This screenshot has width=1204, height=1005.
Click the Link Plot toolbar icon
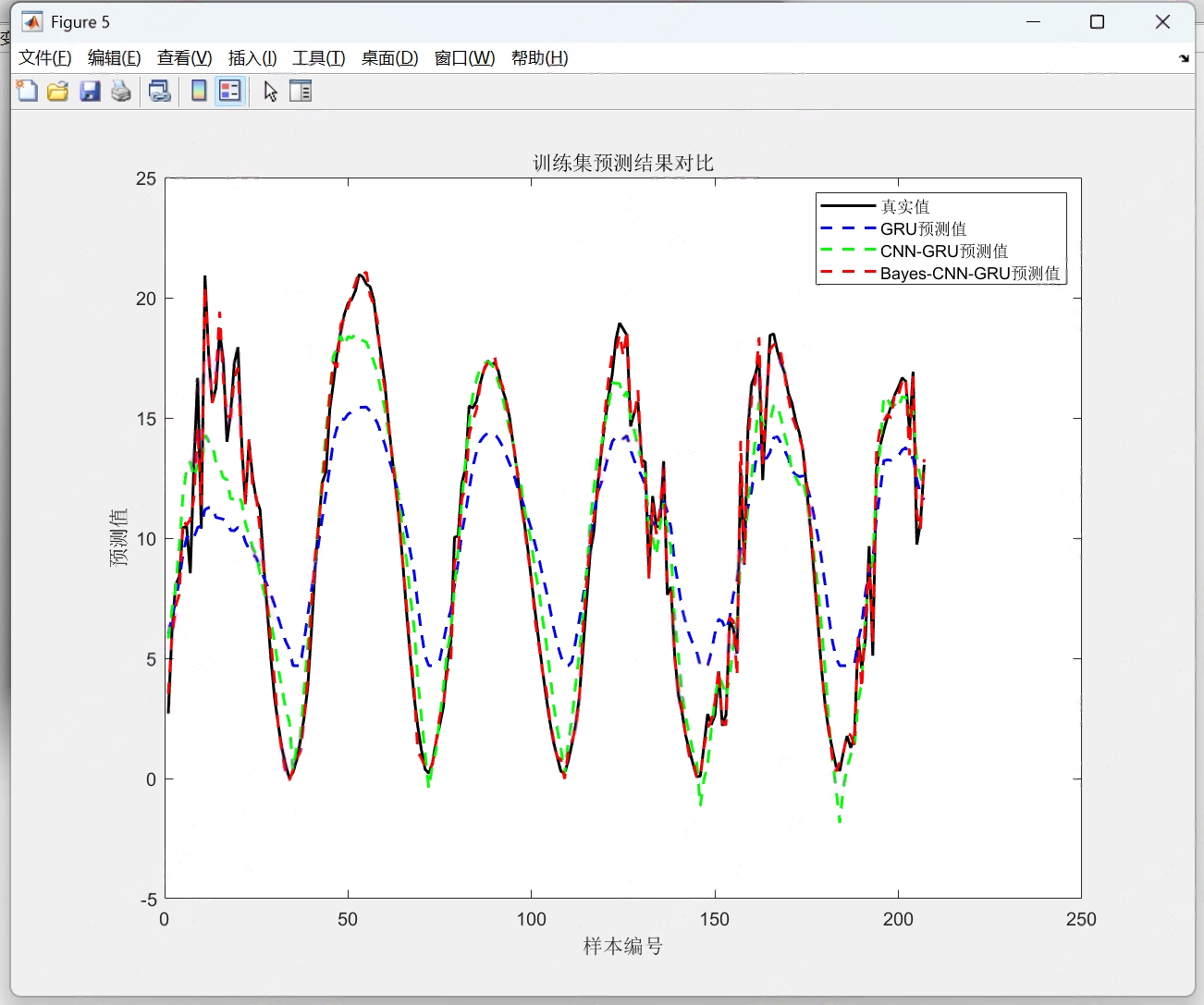pyautogui.click(x=160, y=91)
